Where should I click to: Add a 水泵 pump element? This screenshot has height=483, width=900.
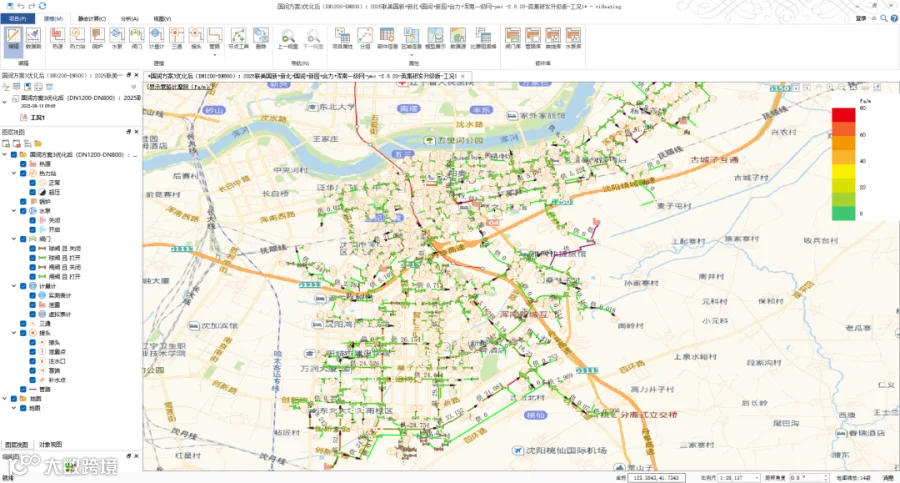coord(117,38)
